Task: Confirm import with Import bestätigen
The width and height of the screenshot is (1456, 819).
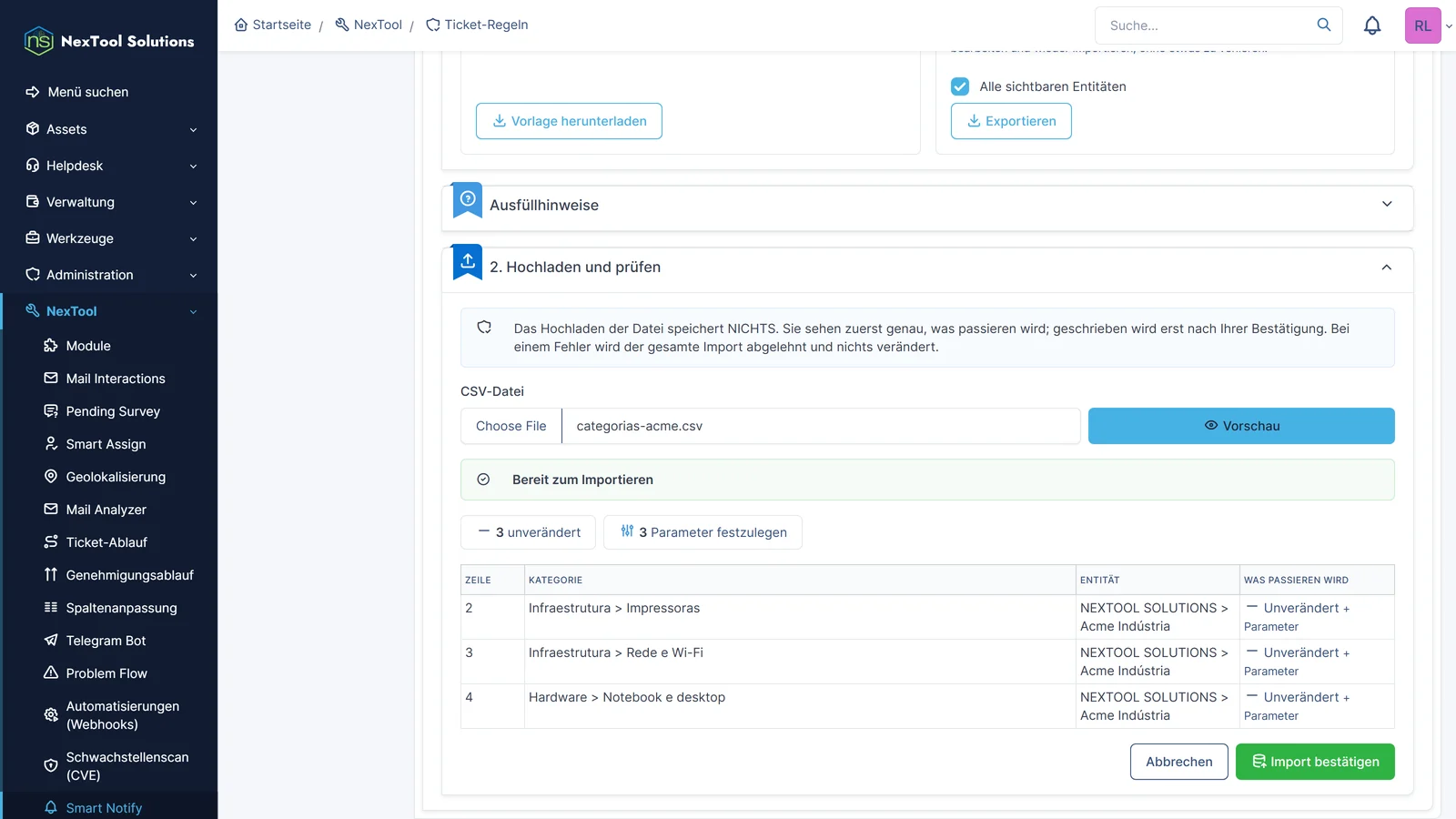Action: click(x=1315, y=762)
